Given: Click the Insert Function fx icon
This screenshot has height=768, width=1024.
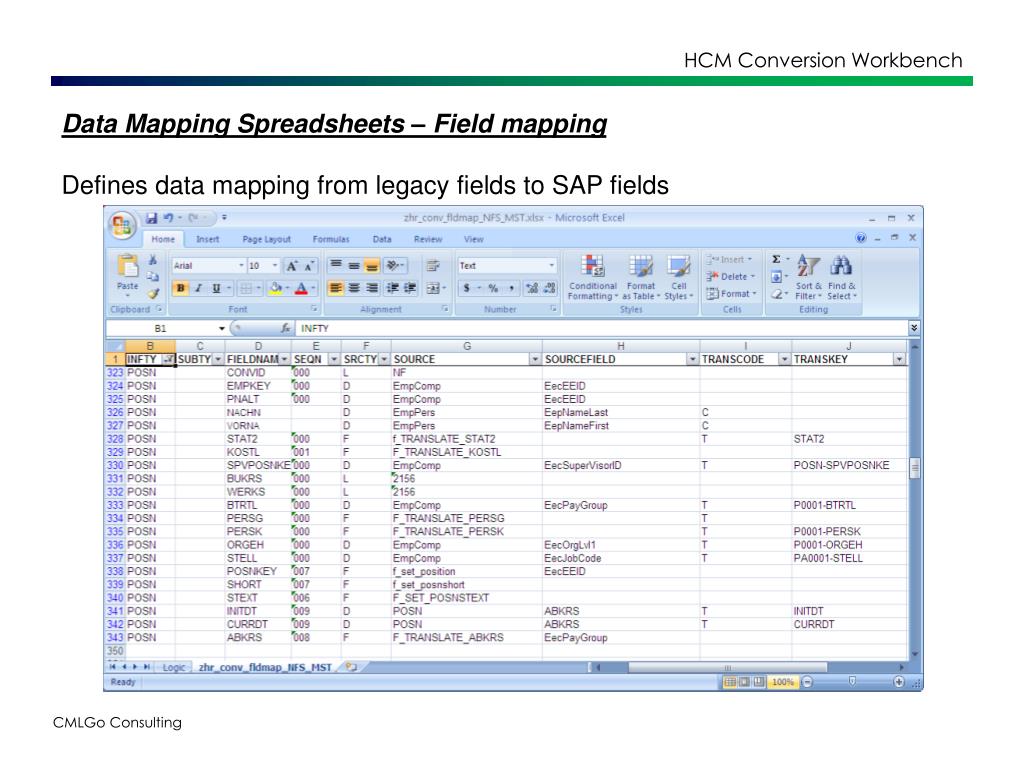Looking at the screenshot, I should point(285,328).
